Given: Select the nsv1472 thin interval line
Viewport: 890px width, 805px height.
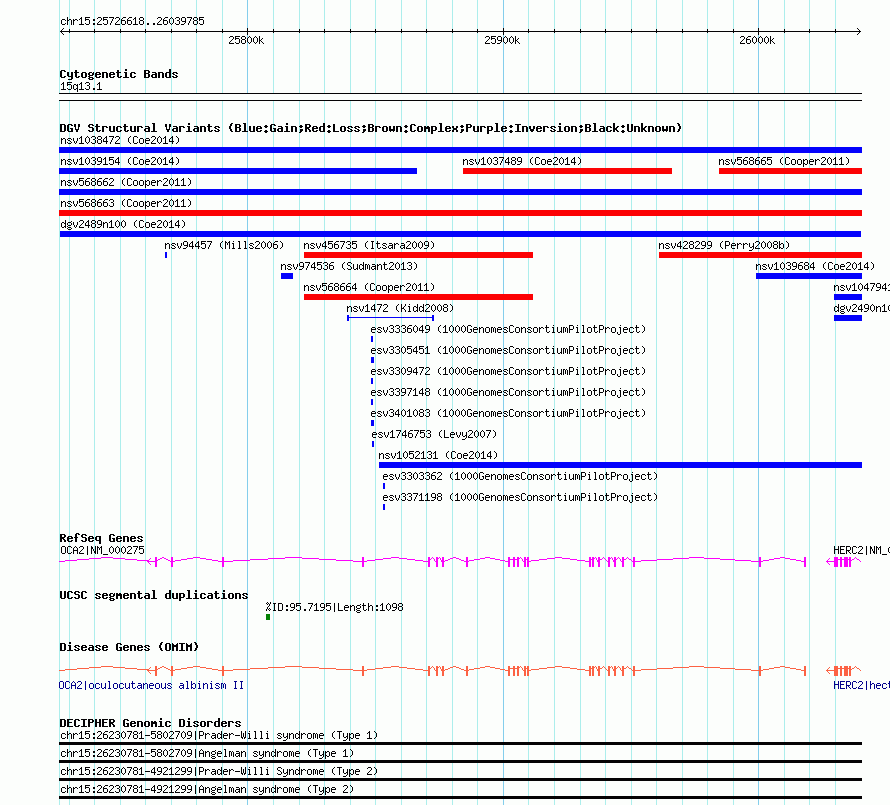Looking at the screenshot, I should click(391, 318).
